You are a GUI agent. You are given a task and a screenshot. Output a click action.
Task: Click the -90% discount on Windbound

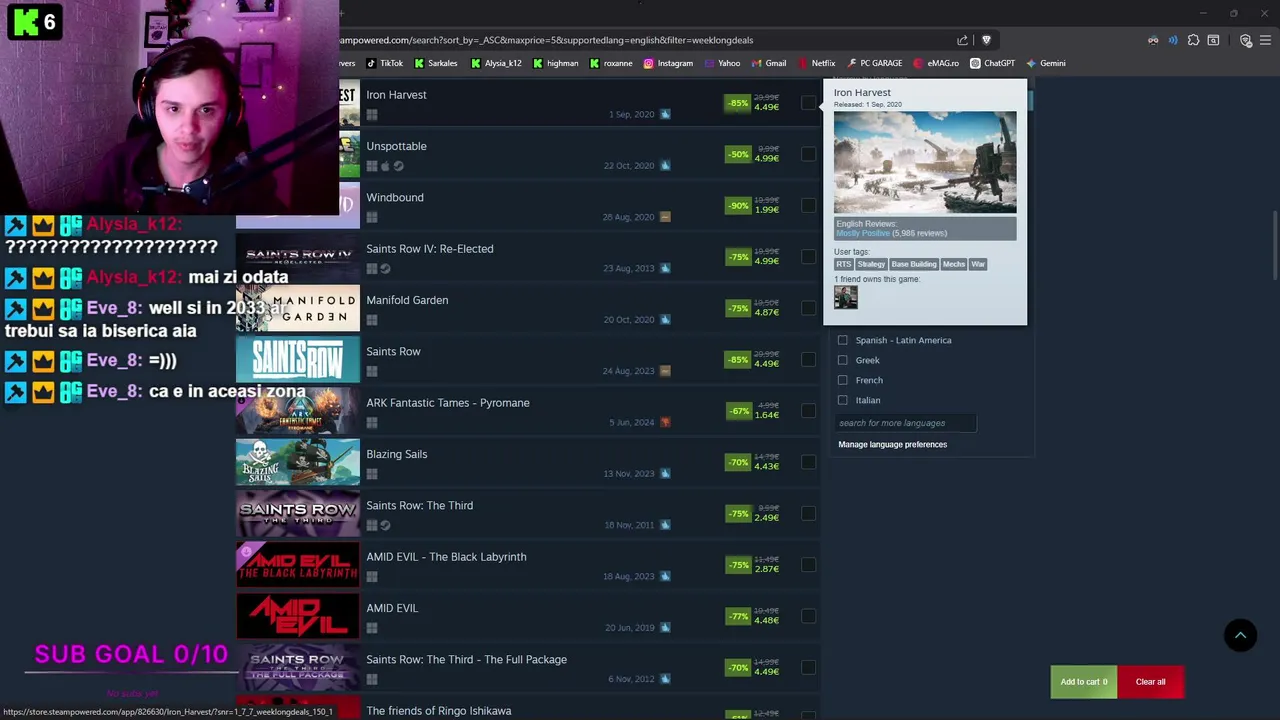pos(738,205)
